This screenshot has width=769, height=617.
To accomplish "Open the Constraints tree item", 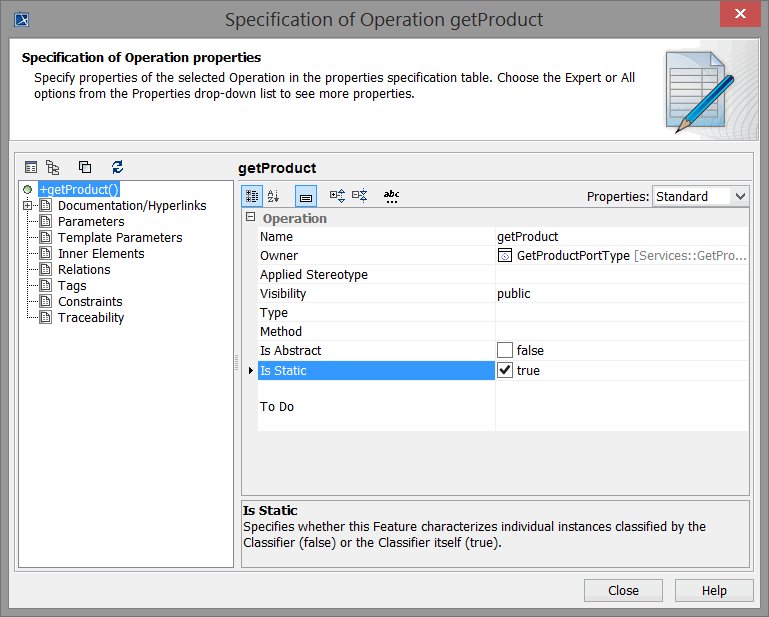I will pos(90,301).
